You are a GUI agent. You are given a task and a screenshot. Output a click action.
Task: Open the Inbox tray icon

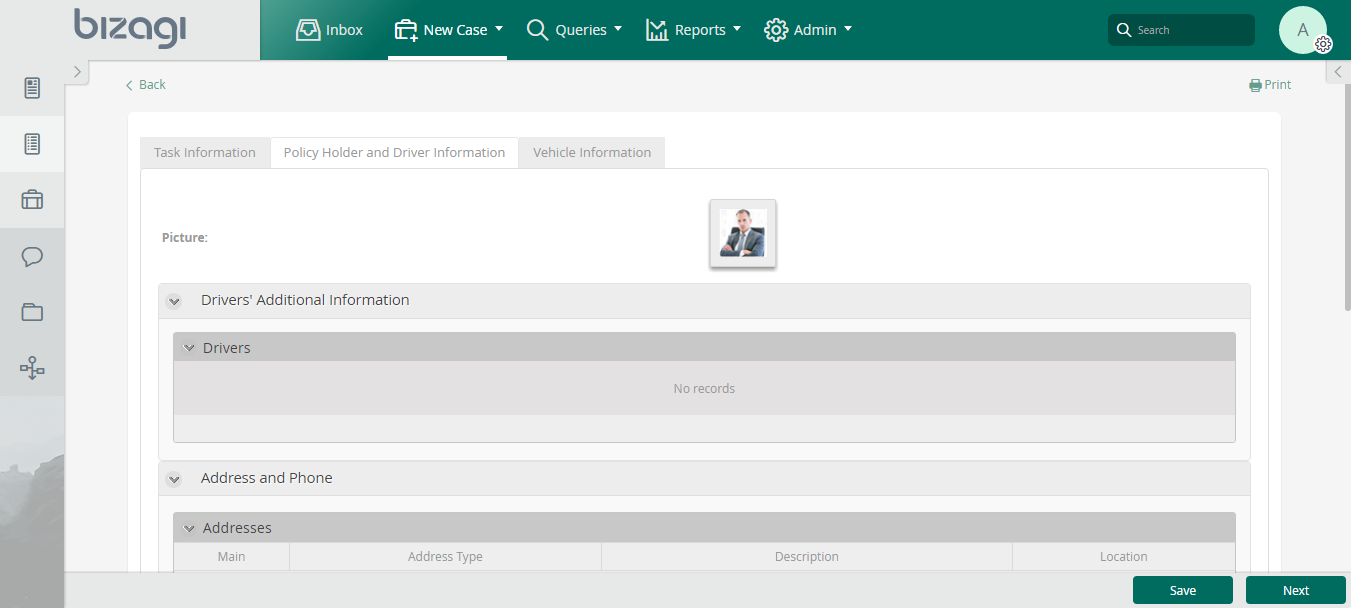click(308, 30)
